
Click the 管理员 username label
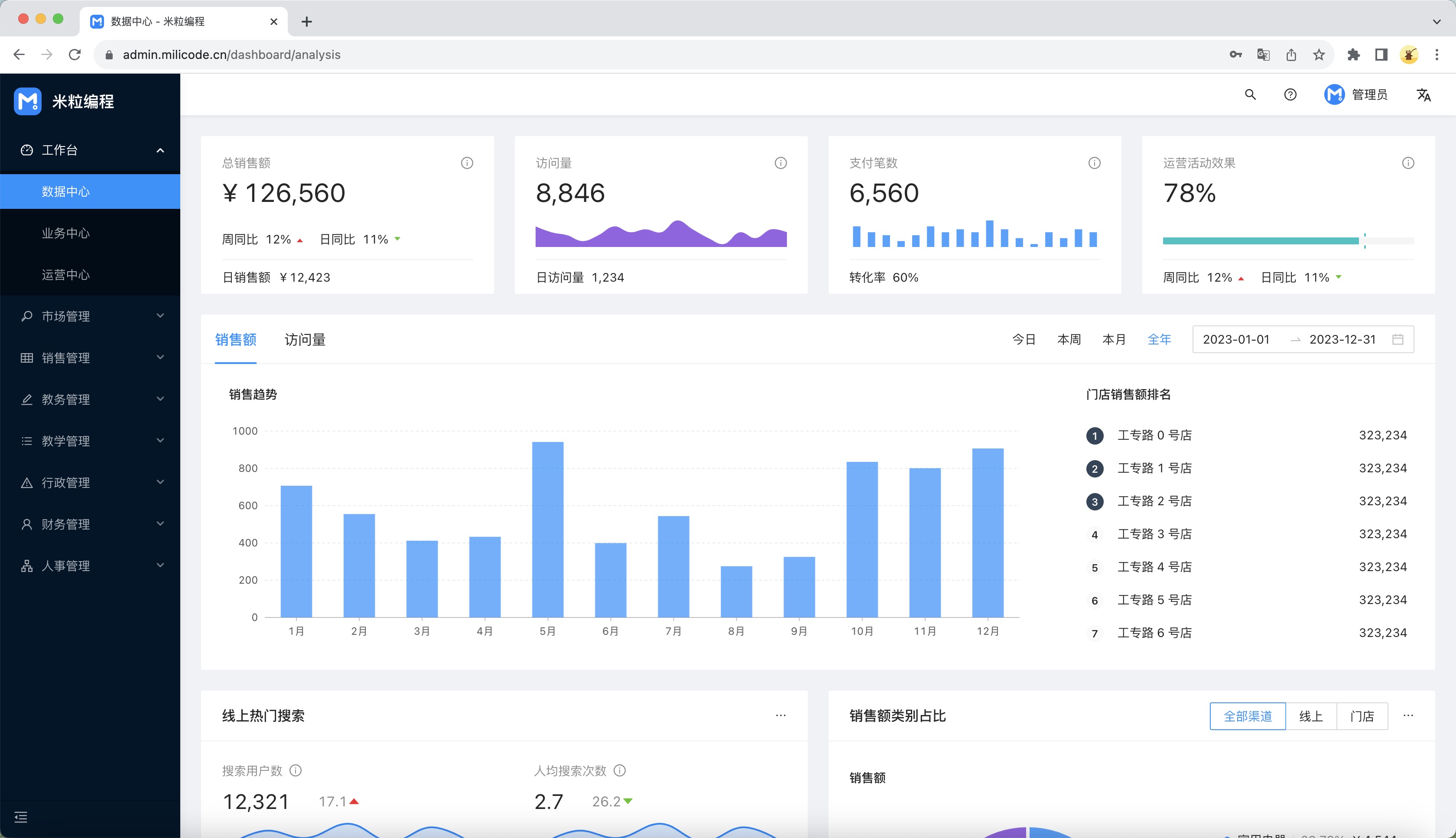[1370, 94]
